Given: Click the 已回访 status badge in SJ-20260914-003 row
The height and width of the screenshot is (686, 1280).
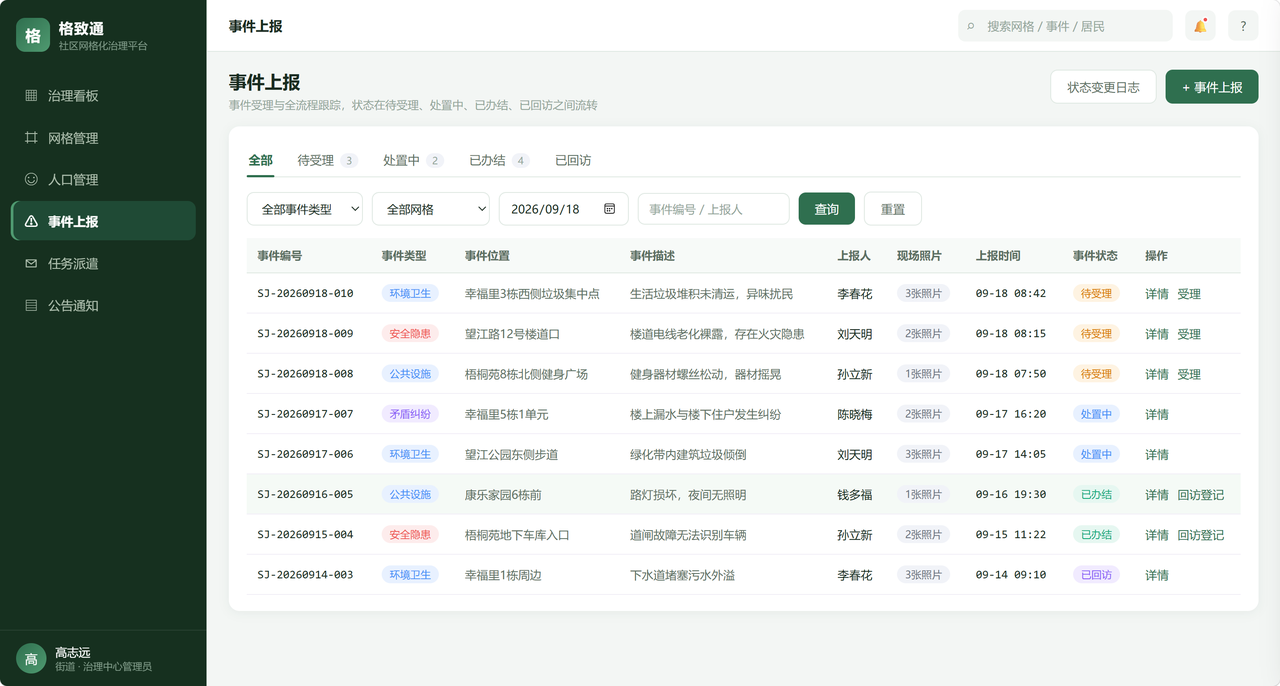Looking at the screenshot, I should [x=1096, y=575].
